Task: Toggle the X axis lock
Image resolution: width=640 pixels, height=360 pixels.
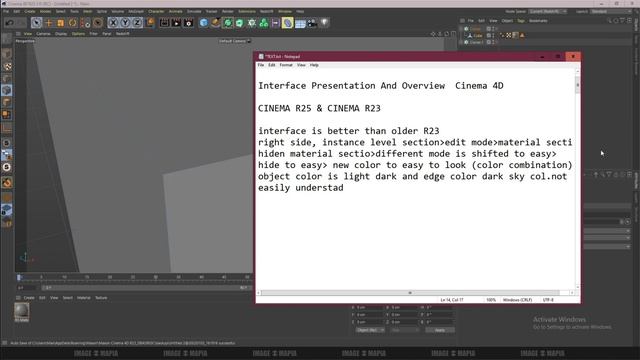Action: click(x=113, y=23)
